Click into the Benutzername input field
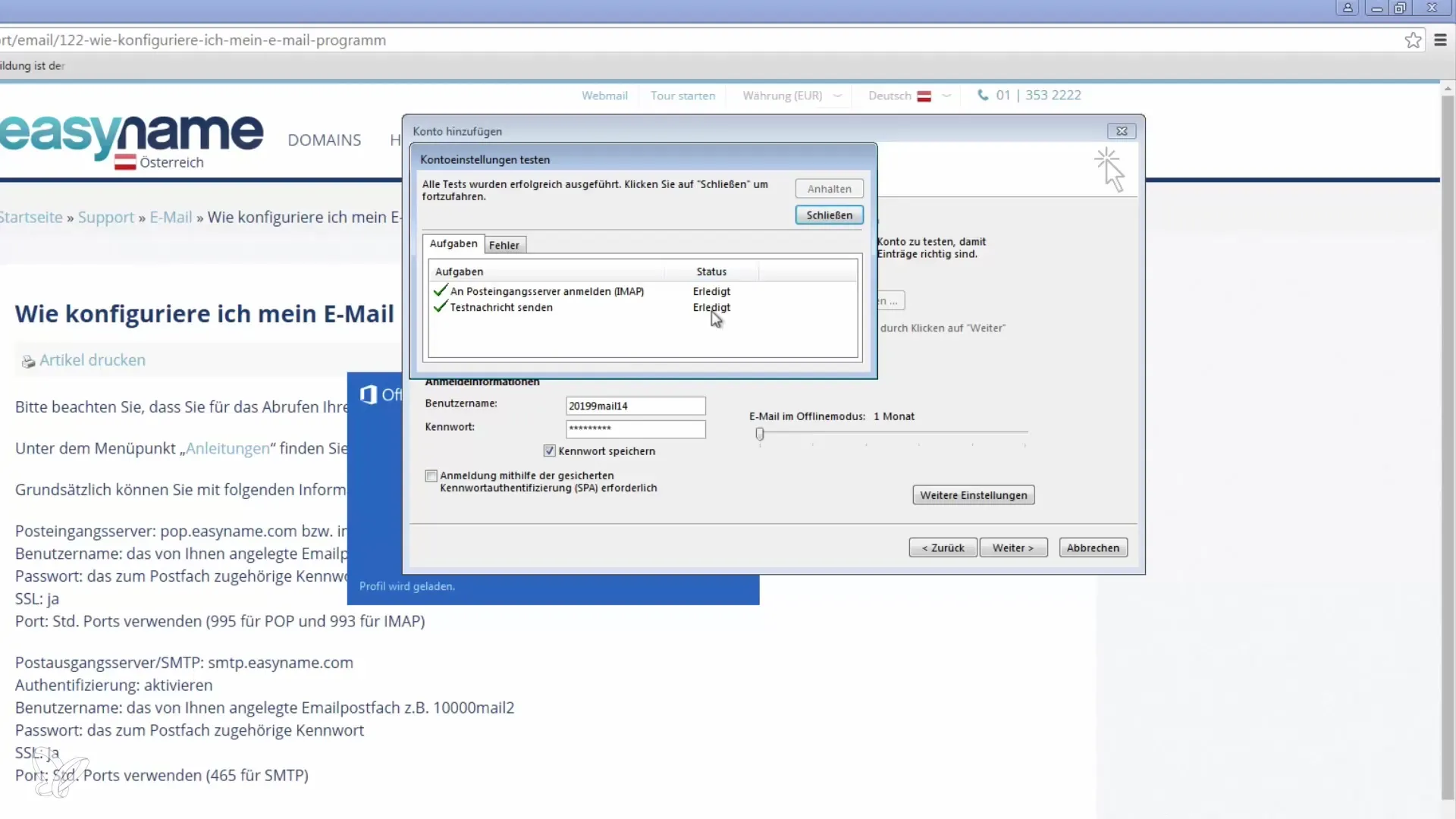This screenshot has width=1456, height=819. (635, 406)
